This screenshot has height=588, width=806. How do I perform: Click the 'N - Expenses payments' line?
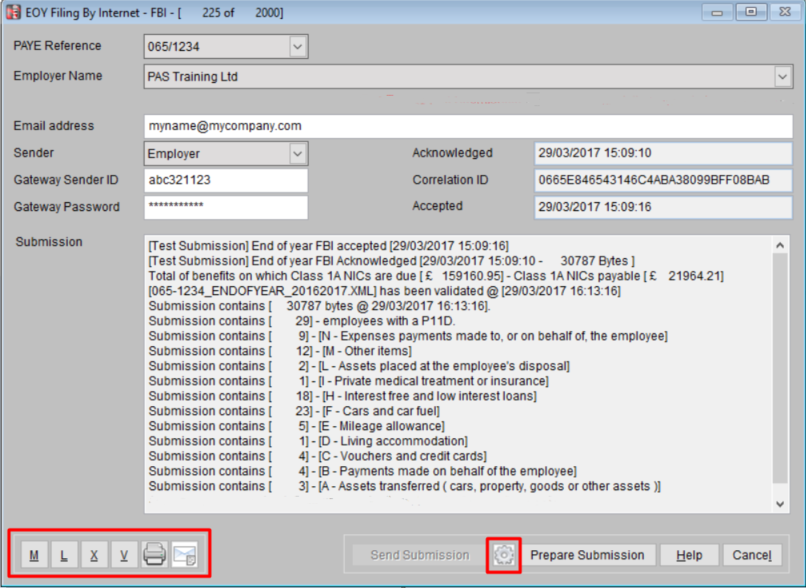tap(408, 336)
